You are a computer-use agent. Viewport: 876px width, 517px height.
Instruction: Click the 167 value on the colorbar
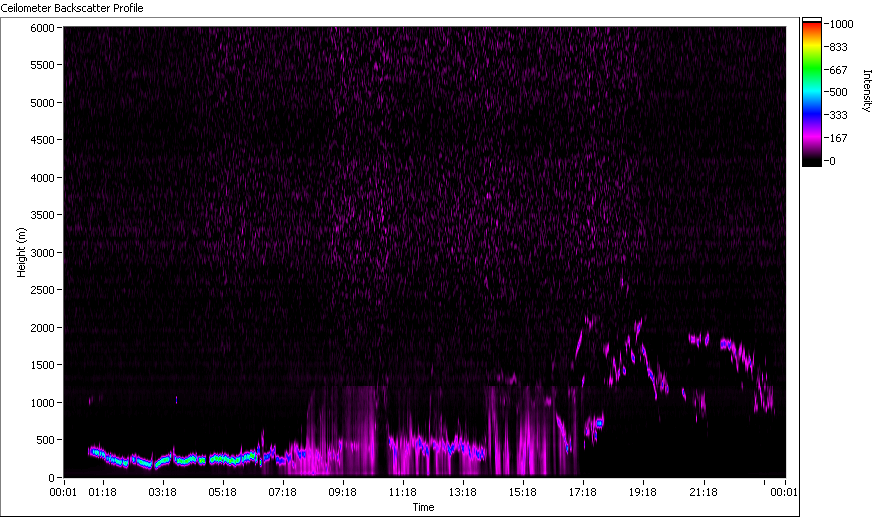pos(839,138)
